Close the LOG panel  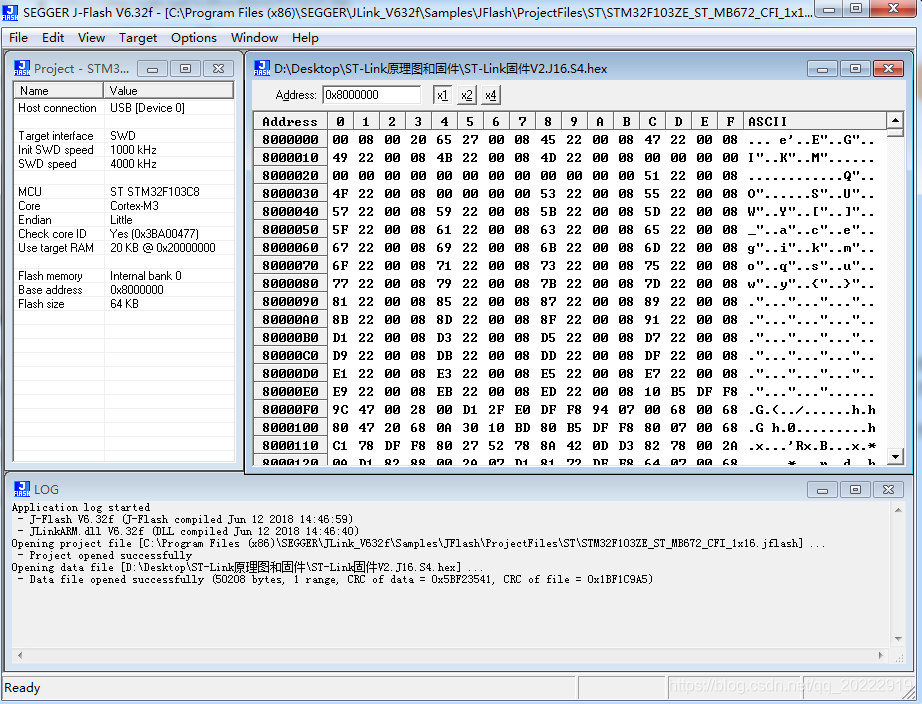coord(888,489)
